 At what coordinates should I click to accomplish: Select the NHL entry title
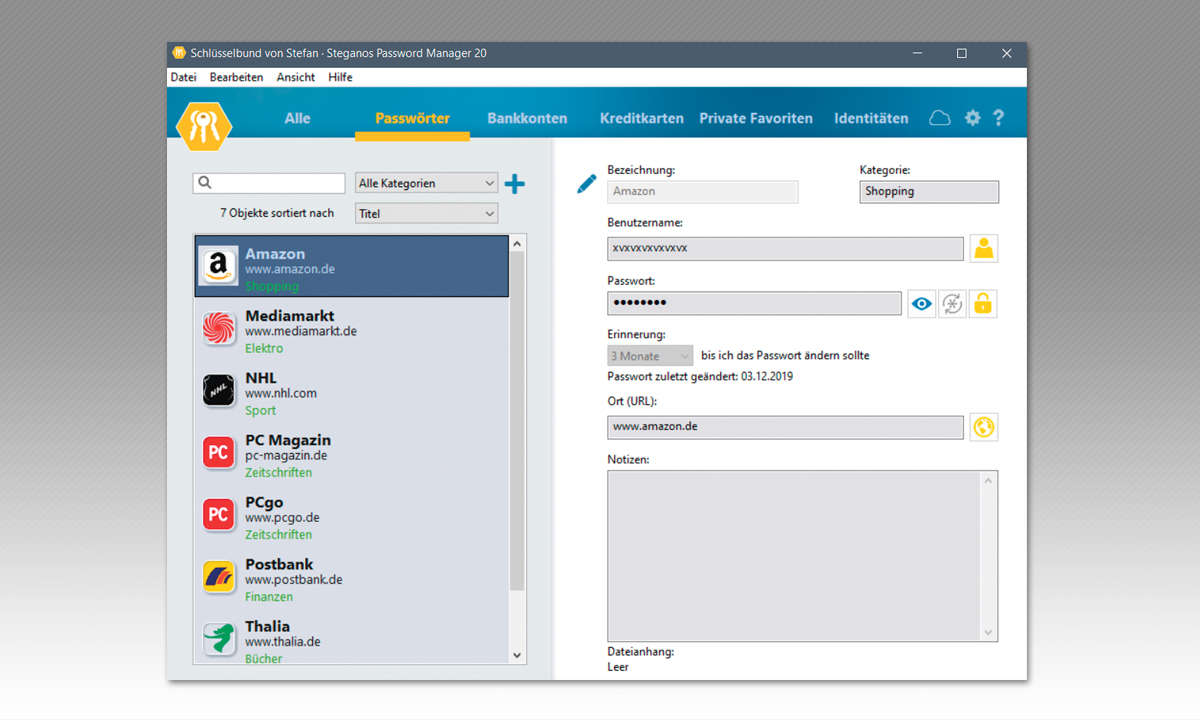click(261, 378)
